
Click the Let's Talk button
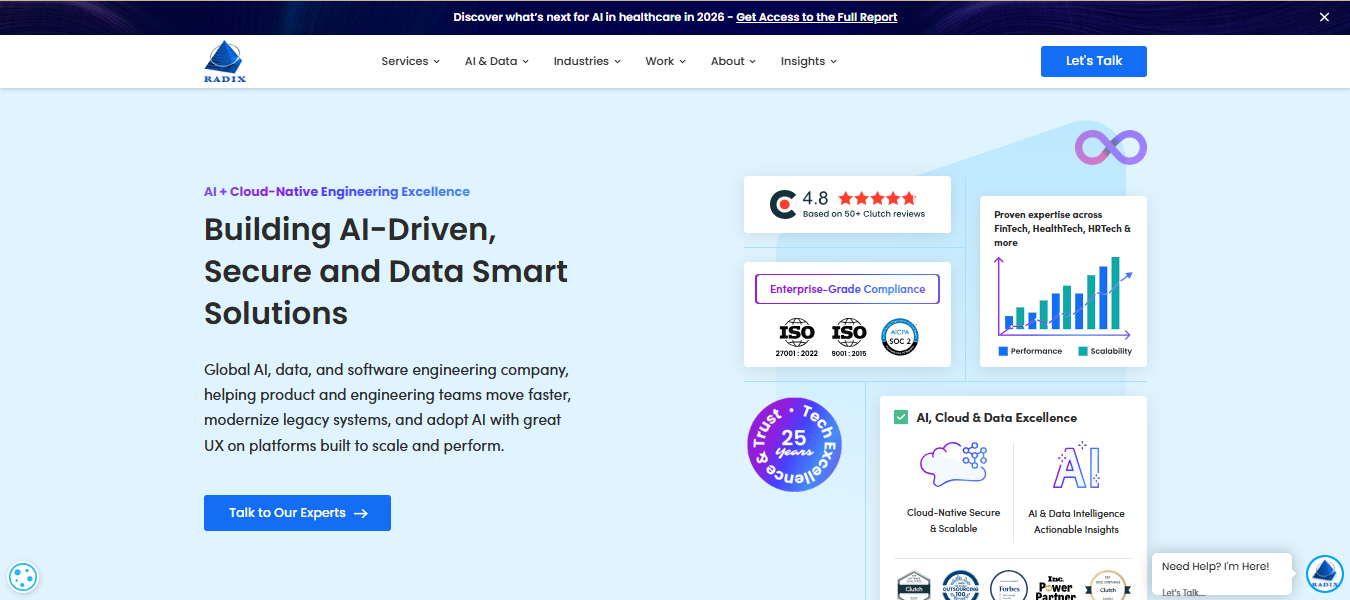1093,61
